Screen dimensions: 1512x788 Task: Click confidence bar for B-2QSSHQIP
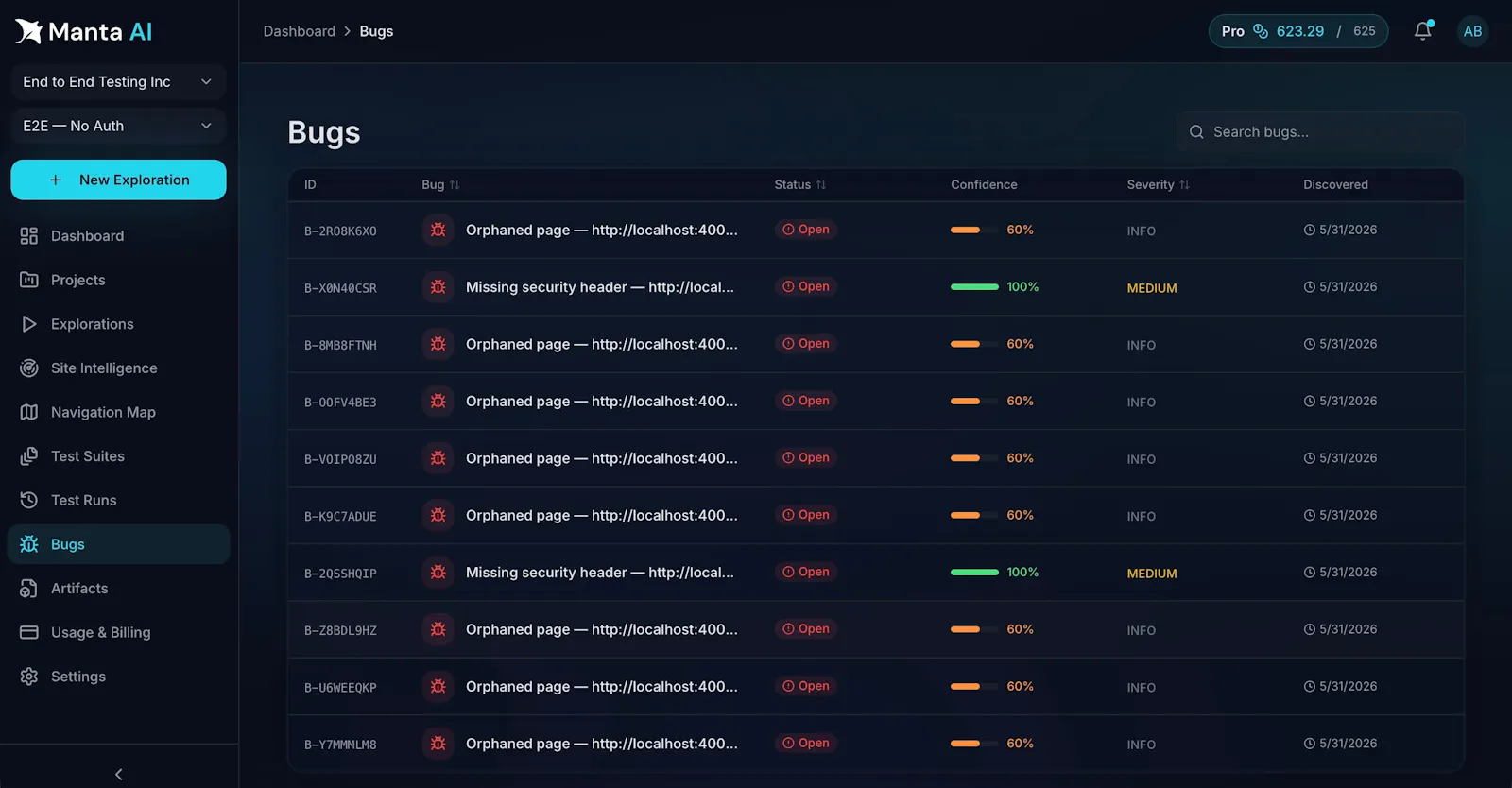tap(974, 572)
